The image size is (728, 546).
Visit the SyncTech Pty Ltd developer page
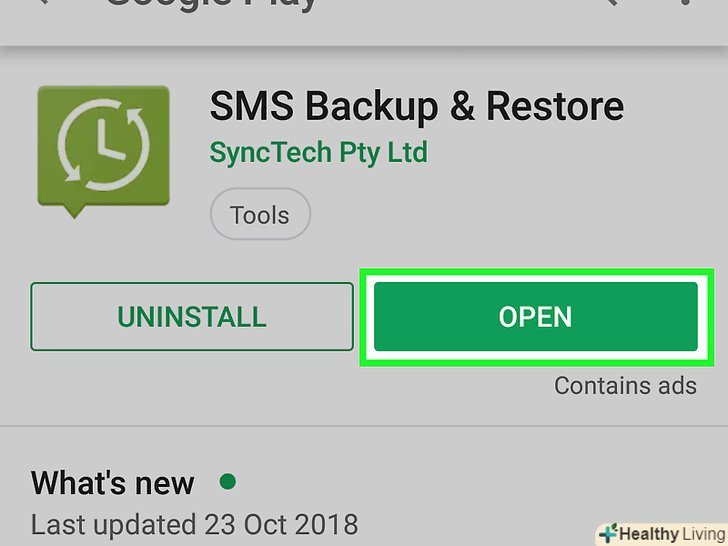pos(318,152)
